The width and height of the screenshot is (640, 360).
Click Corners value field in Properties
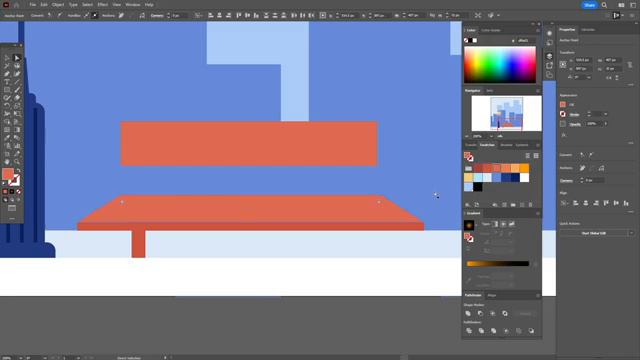595,180
